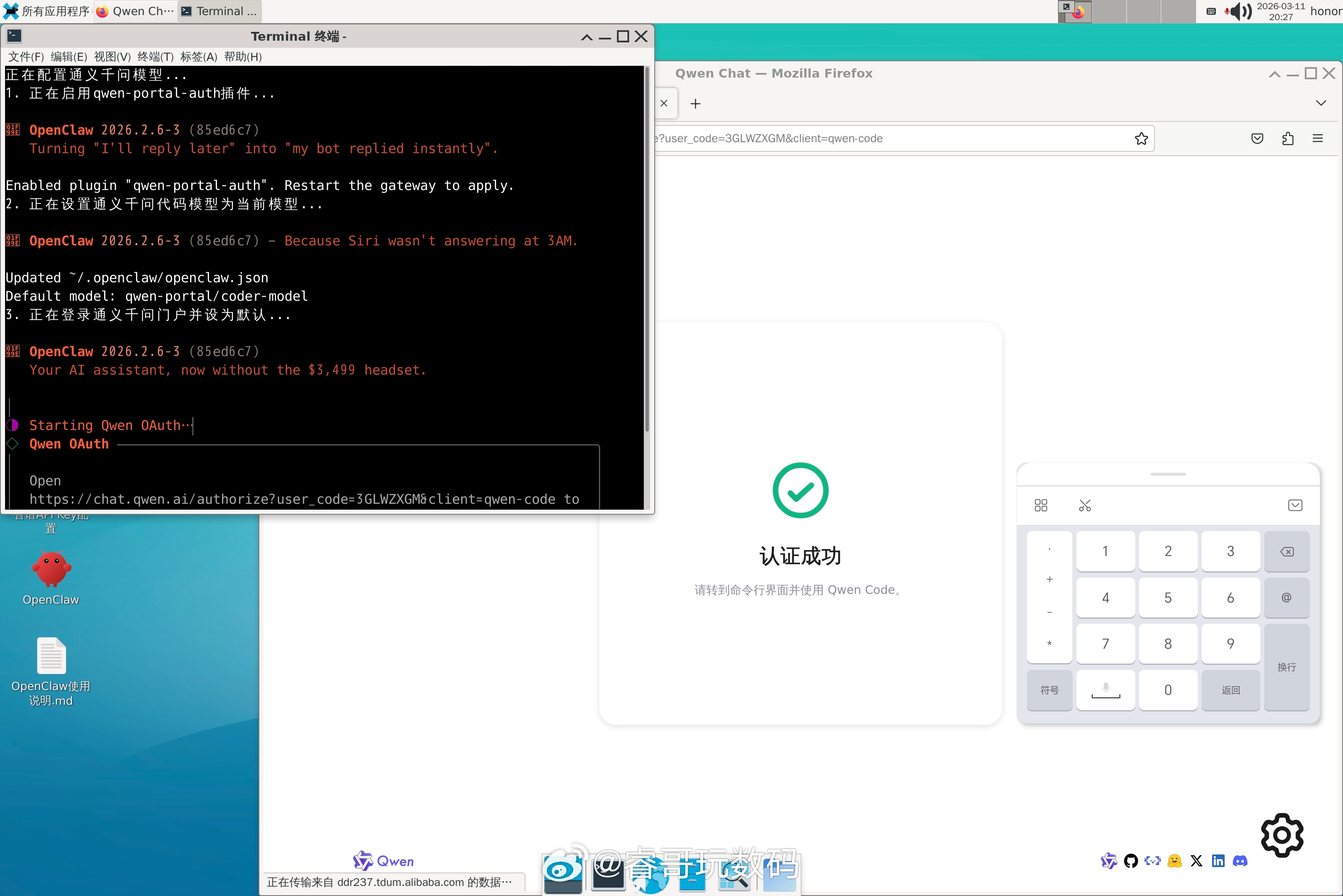
Task: Expand the Firefox list-all-tabs chevron
Action: [x=1321, y=104]
